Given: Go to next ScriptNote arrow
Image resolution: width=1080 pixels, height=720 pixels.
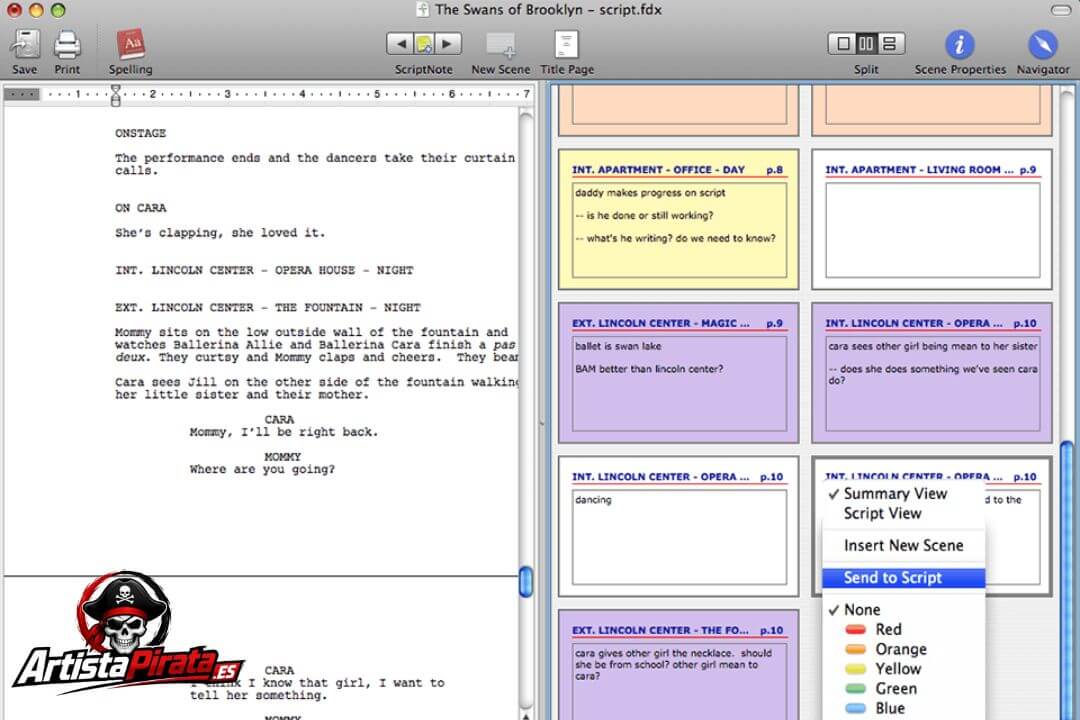Looking at the screenshot, I should [448, 44].
